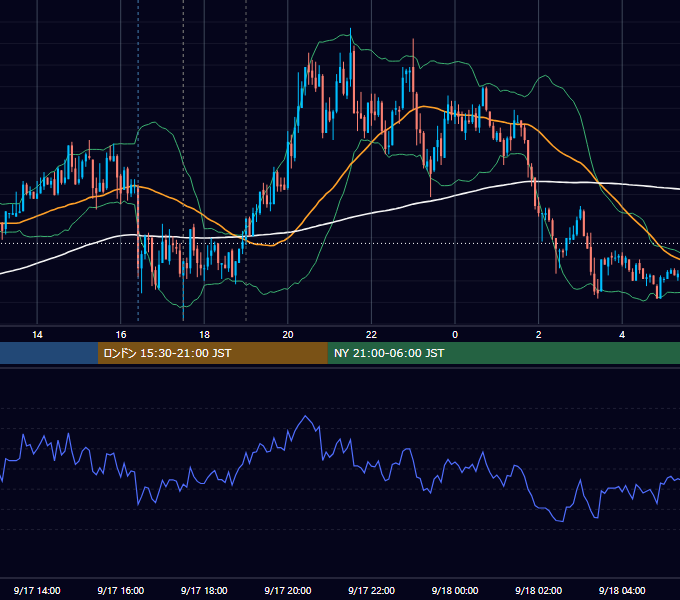Click the upper time axis label 4
The image size is (680, 600).
622,335
